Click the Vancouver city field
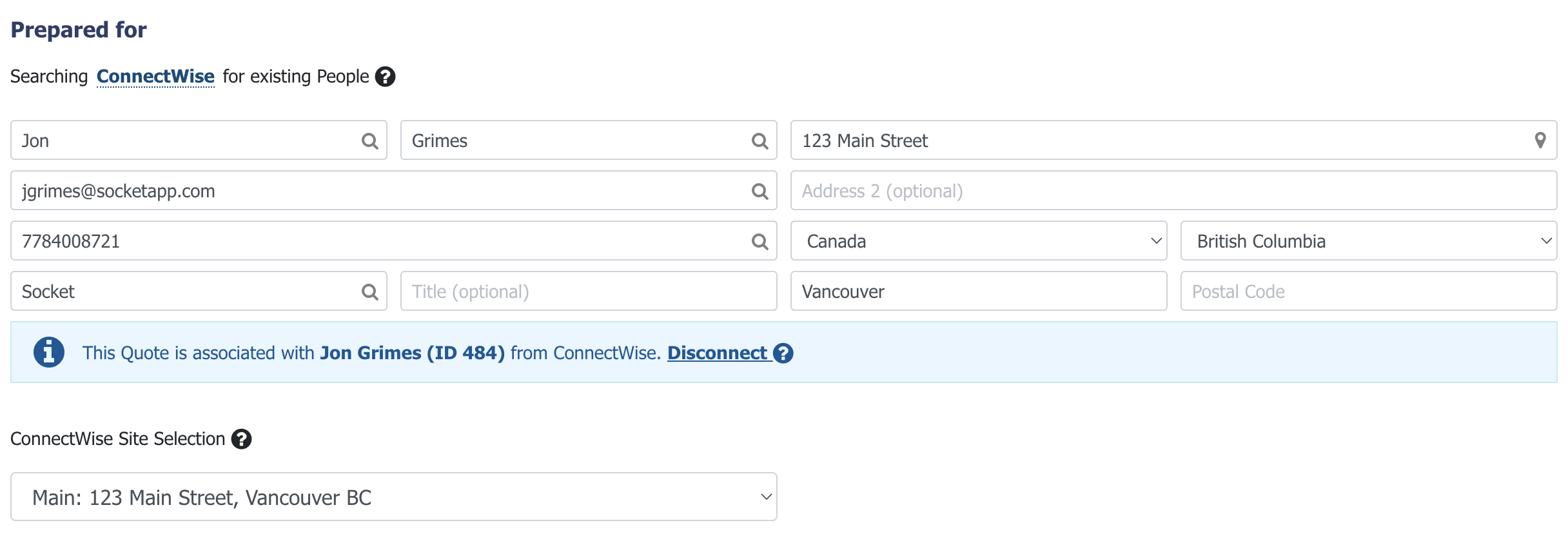The image size is (1568, 543). pyautogui.click(x=979, y=291)
